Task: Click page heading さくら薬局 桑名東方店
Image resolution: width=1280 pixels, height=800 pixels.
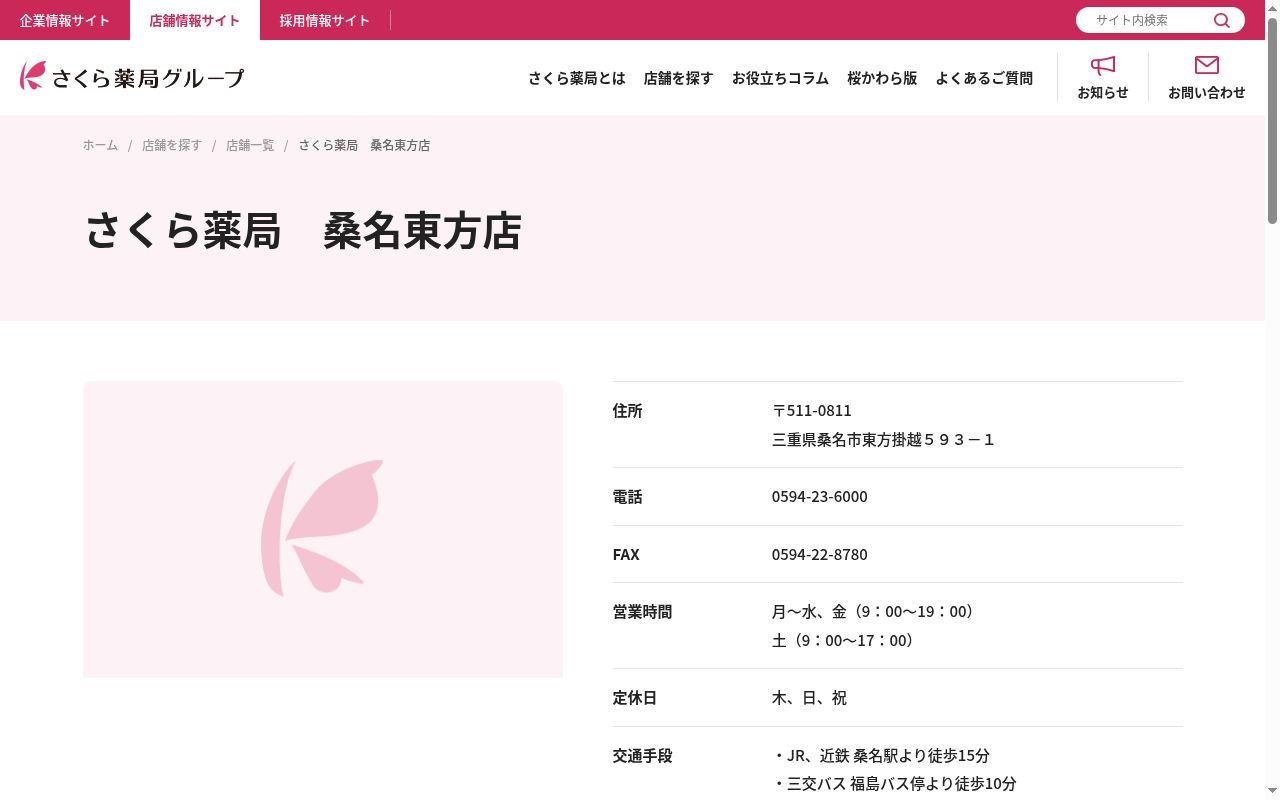Action: tap(303, 231)
